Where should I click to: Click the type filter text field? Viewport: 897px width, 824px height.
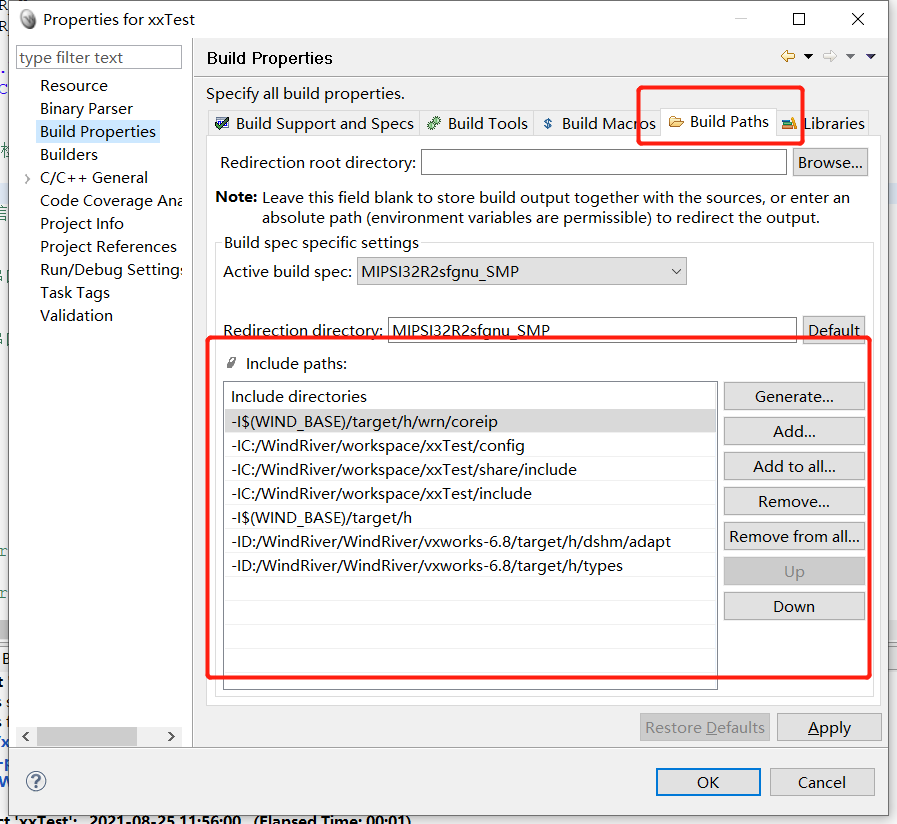pyautogui.click(x=97, y=57)
